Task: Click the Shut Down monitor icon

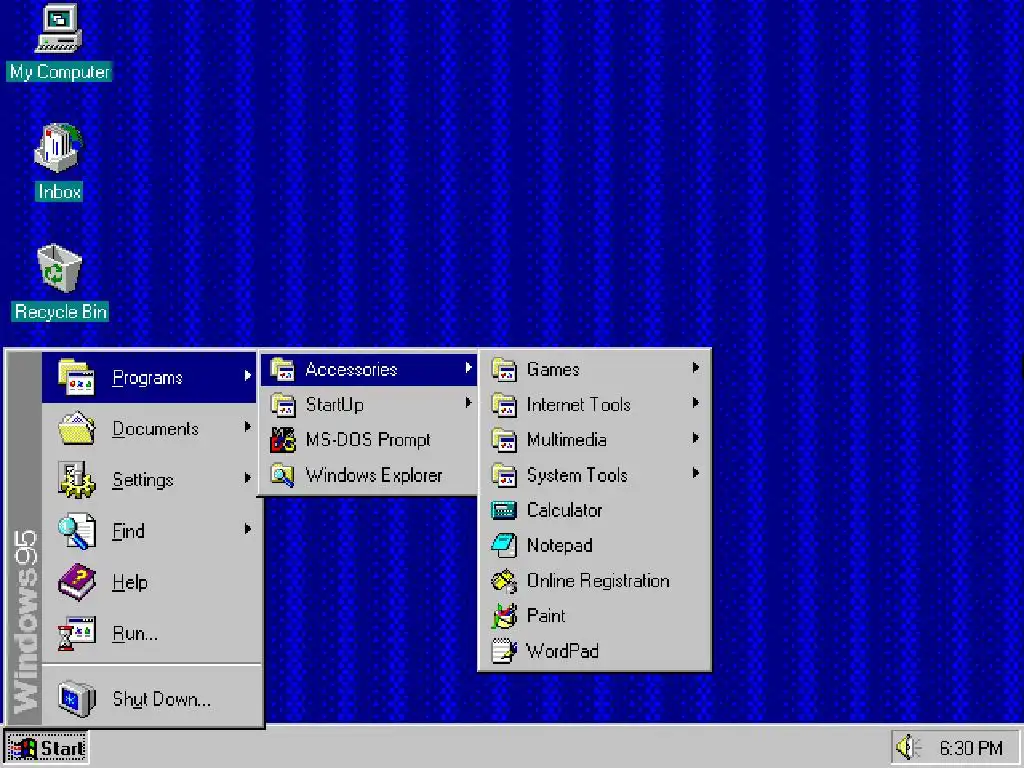Action: click(76, 699)
